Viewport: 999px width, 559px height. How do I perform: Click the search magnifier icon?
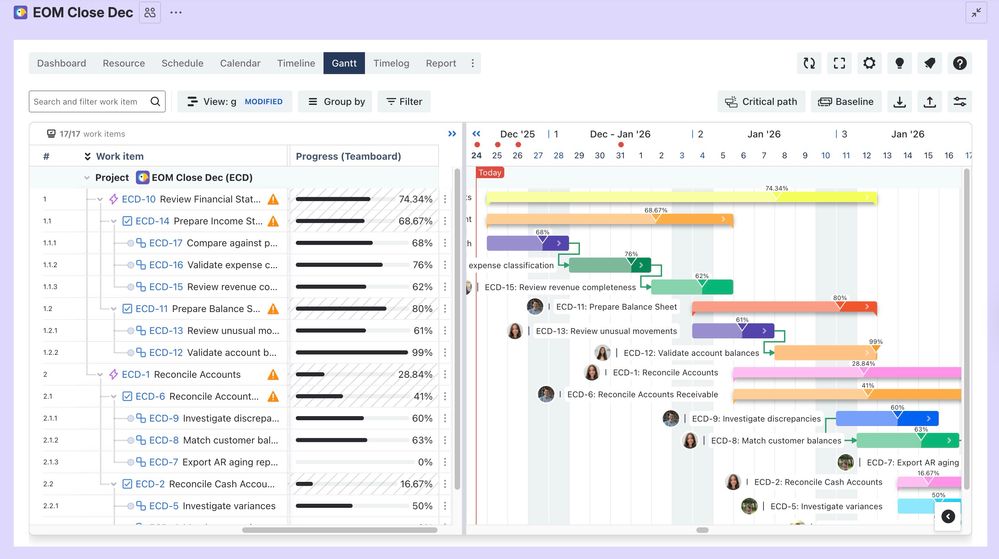click(x=155, y=101)
